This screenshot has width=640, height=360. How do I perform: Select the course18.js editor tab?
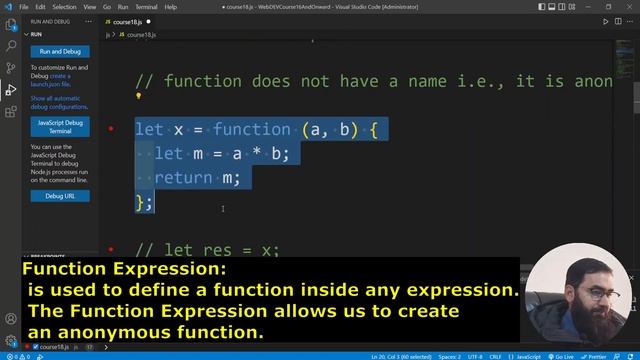tap(128, 22)
